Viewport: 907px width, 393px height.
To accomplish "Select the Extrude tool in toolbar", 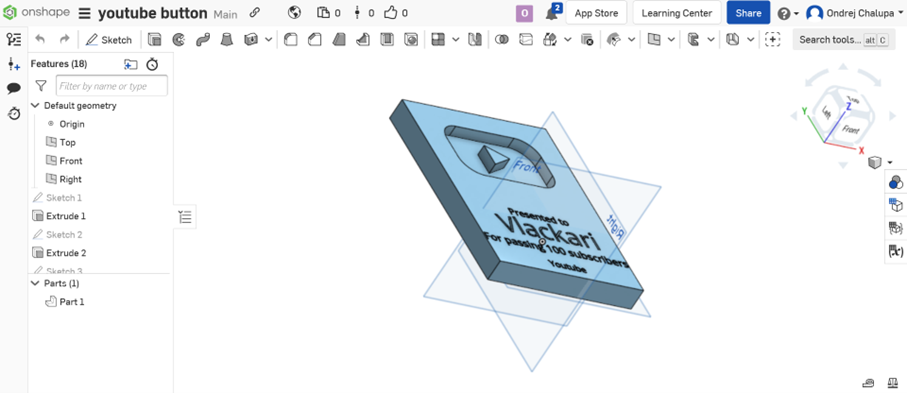I will [x=154, y=39].
